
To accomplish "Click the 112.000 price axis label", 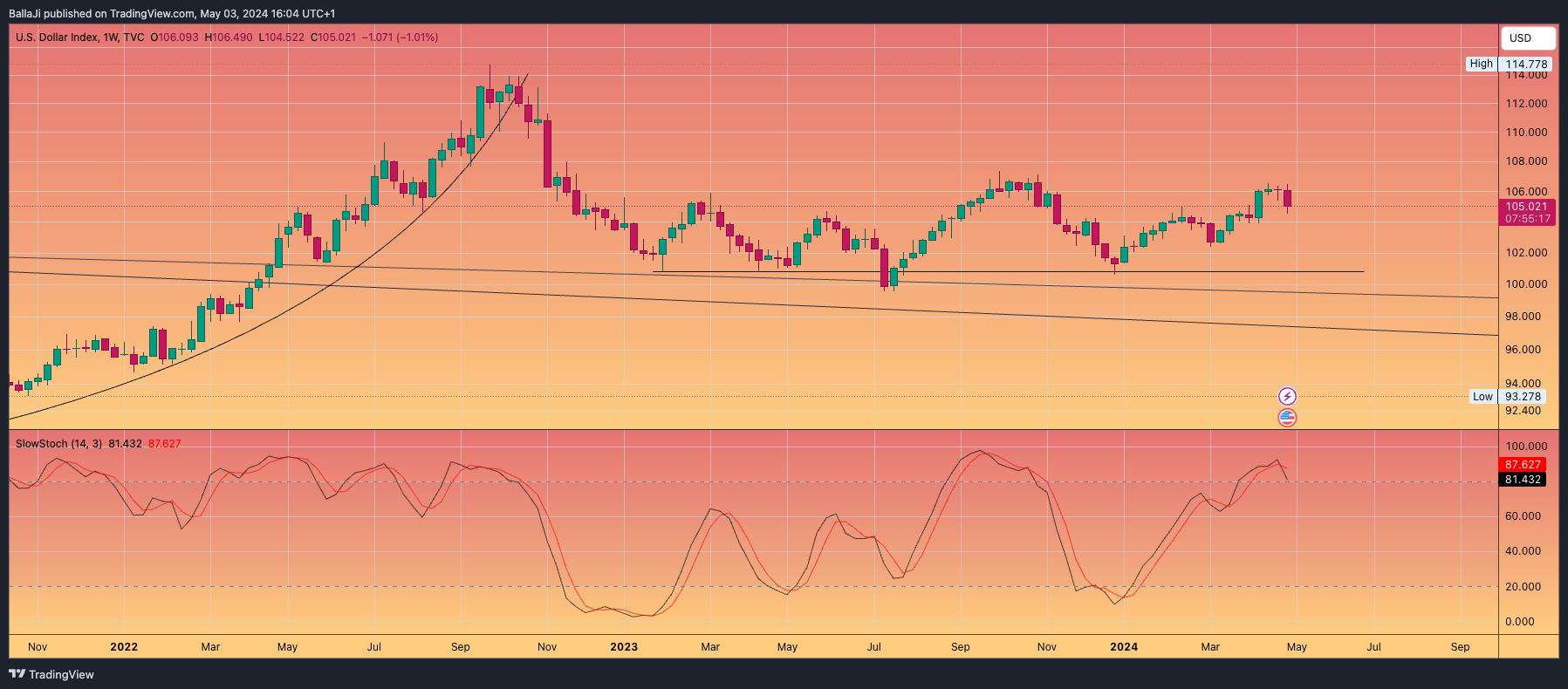I will click(x=1526, y=104).
